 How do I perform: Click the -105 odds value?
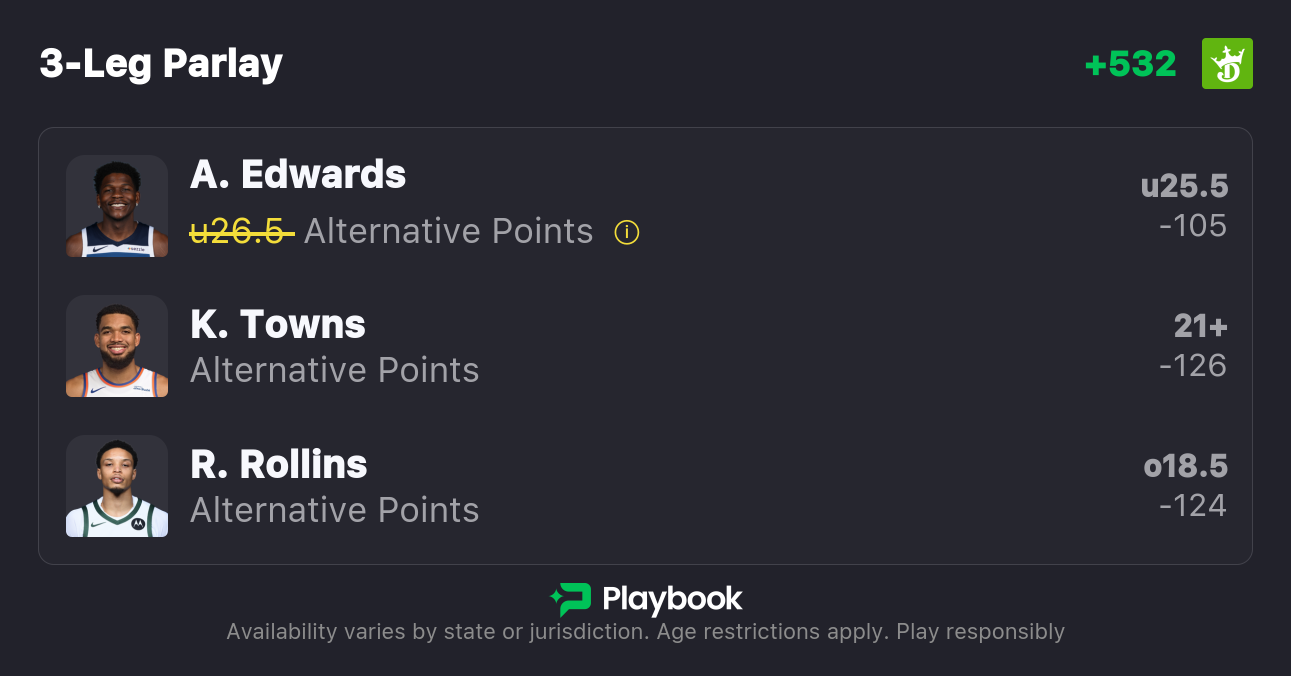tap(1193, 226)
